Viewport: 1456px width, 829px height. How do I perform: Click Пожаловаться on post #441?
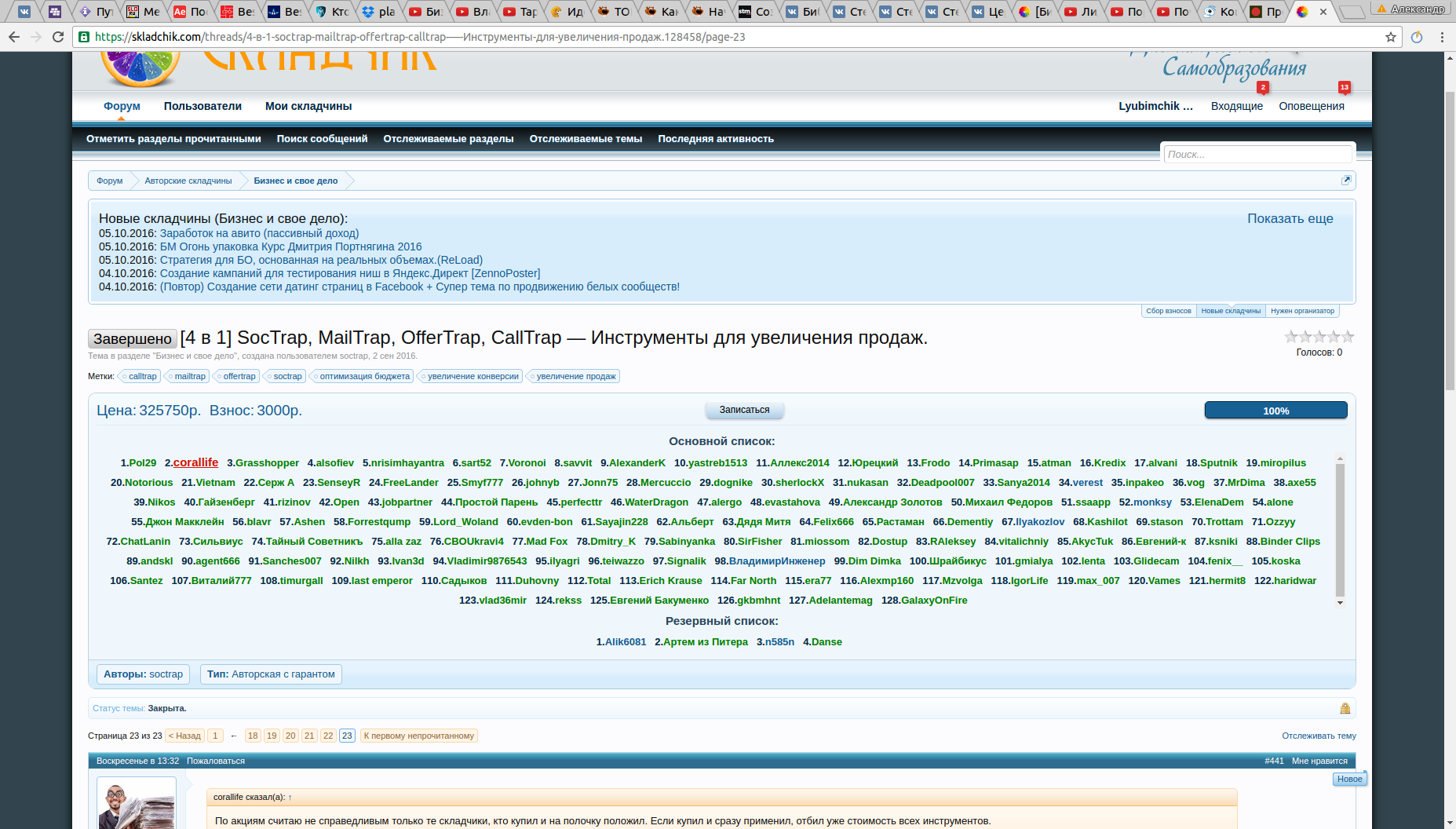216,761
